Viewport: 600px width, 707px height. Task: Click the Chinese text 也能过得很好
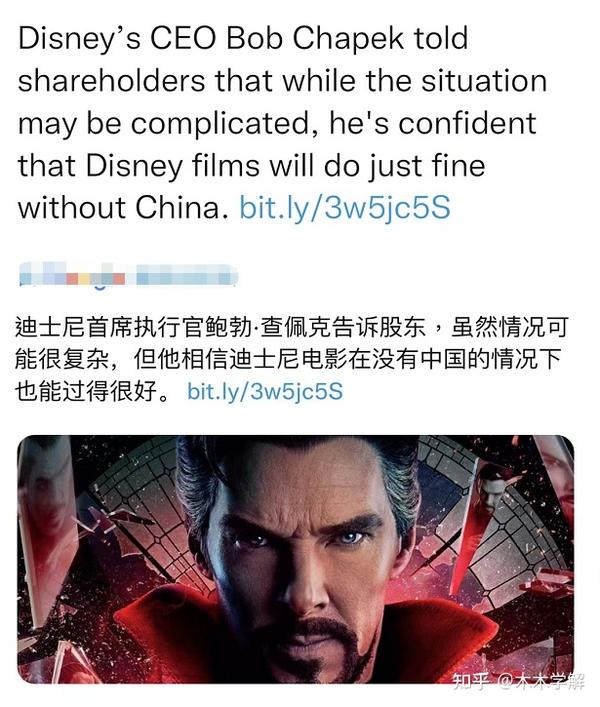(x=93, y=391)
